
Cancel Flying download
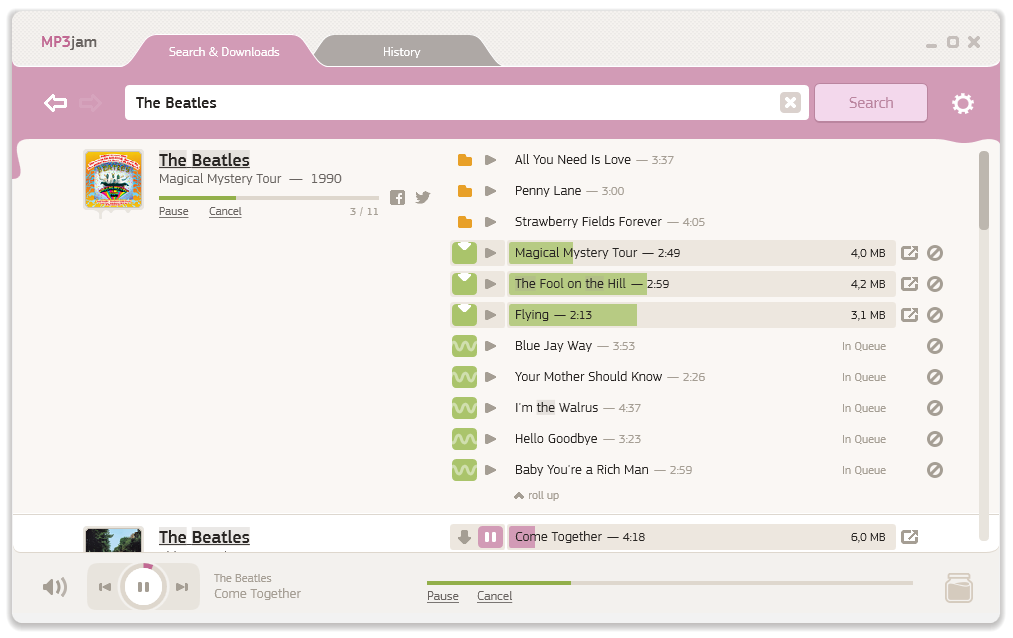(x=935, y=315)
